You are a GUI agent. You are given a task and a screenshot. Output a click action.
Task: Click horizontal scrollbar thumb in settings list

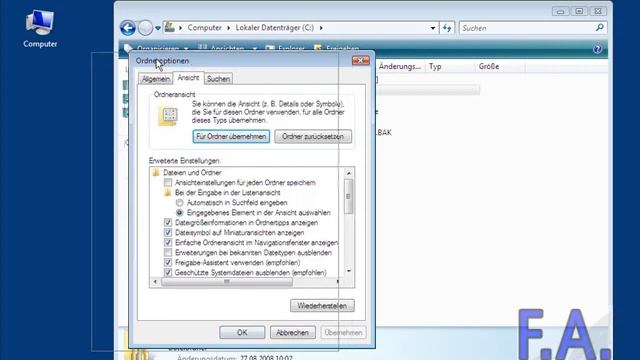point(227,282)
